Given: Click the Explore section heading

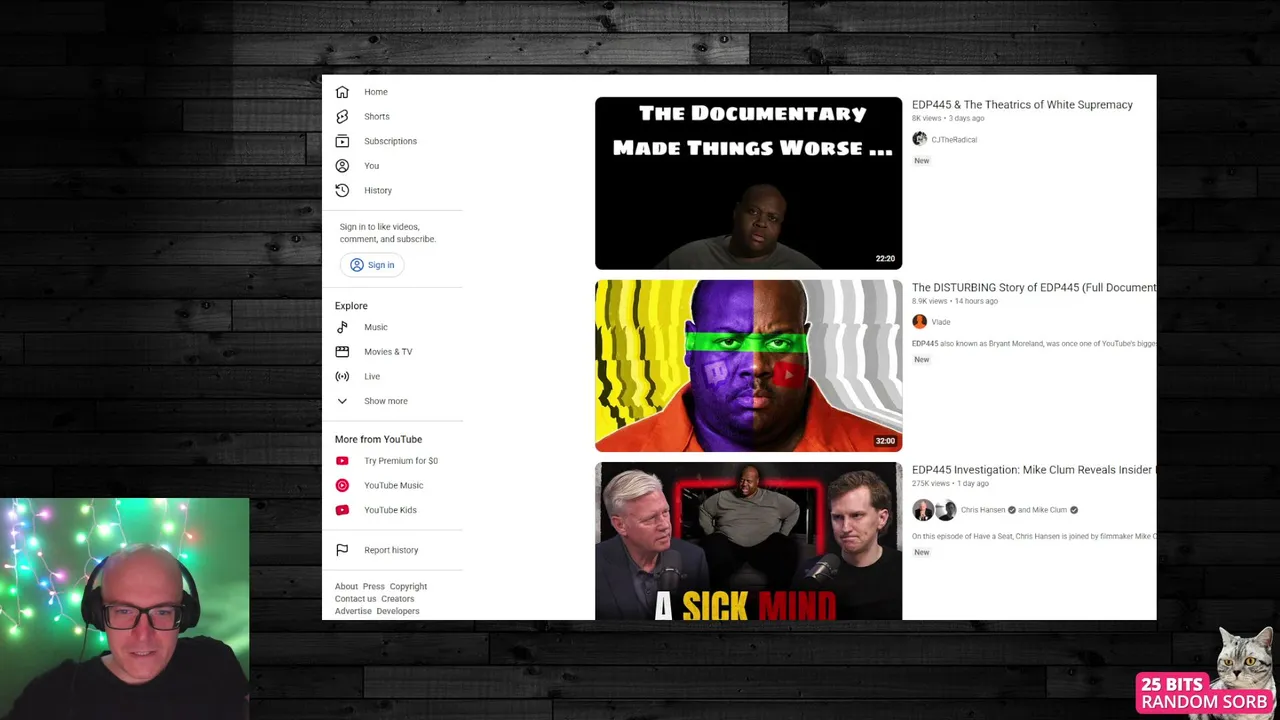Looking at the screenshot, I should 351,306.
